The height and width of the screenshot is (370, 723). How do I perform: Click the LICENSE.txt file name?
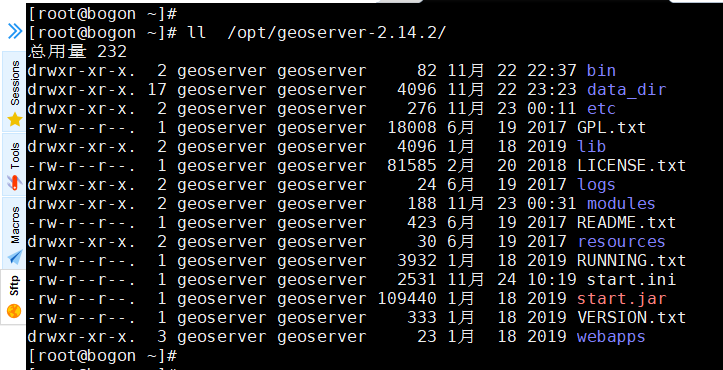pyautogui.click(x=631, y=165)
